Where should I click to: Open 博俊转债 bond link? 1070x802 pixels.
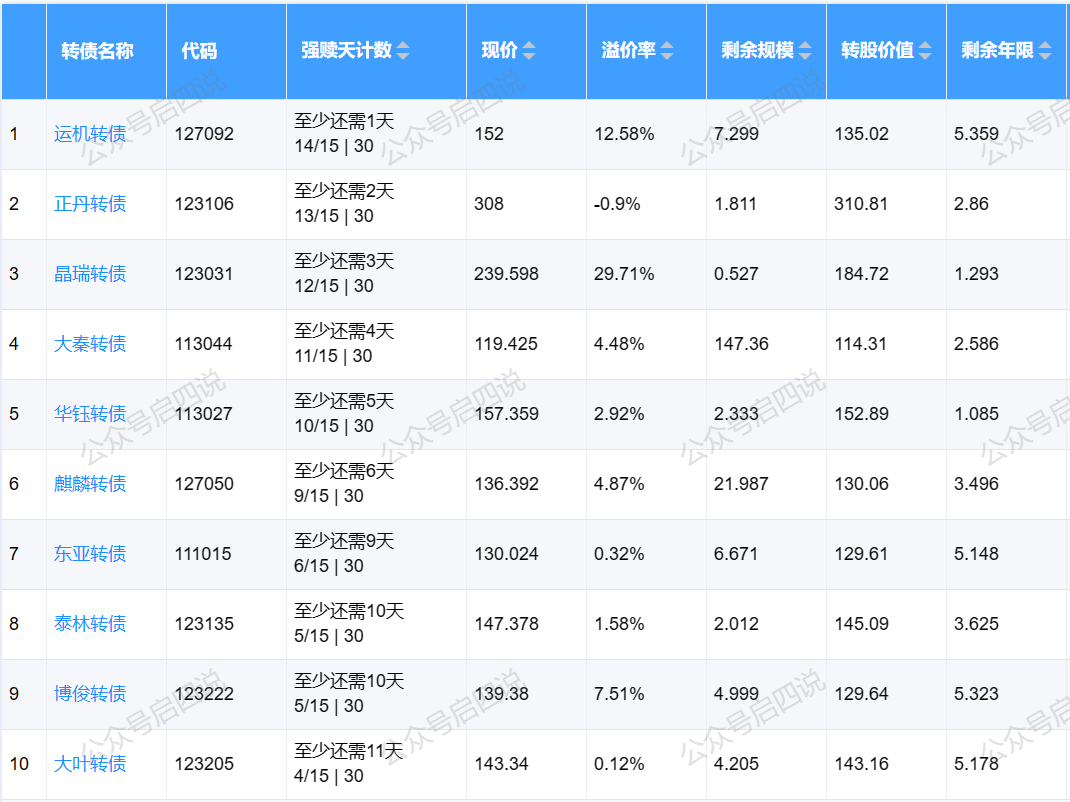point(90,694)
